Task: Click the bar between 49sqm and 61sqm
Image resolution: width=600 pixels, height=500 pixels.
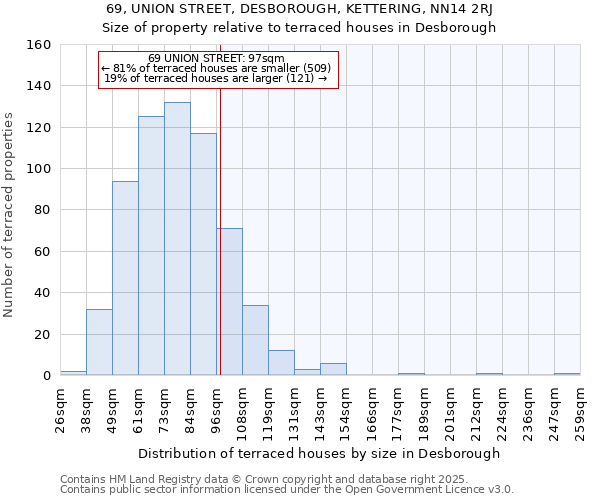Action: coord(125,279)
